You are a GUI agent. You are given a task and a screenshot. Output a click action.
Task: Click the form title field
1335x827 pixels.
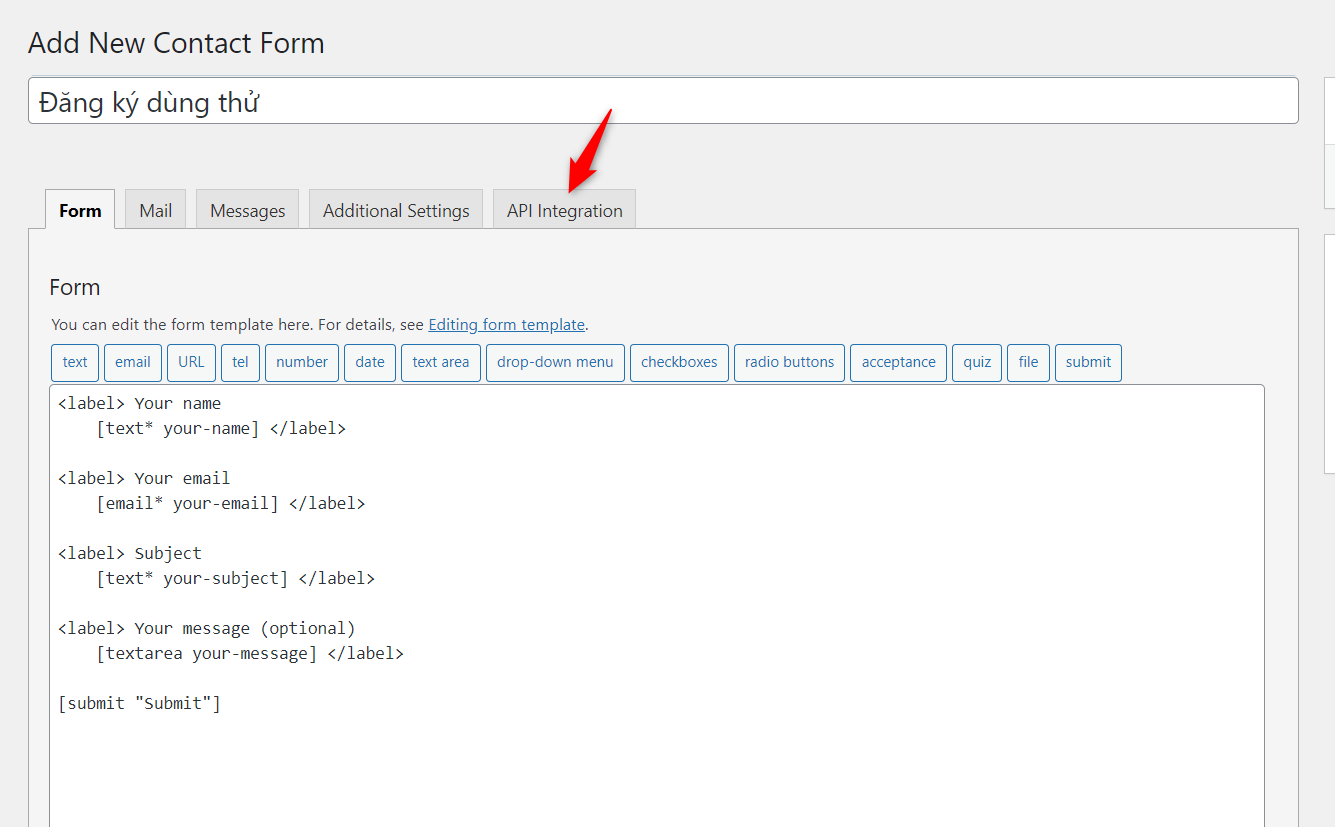662,100
